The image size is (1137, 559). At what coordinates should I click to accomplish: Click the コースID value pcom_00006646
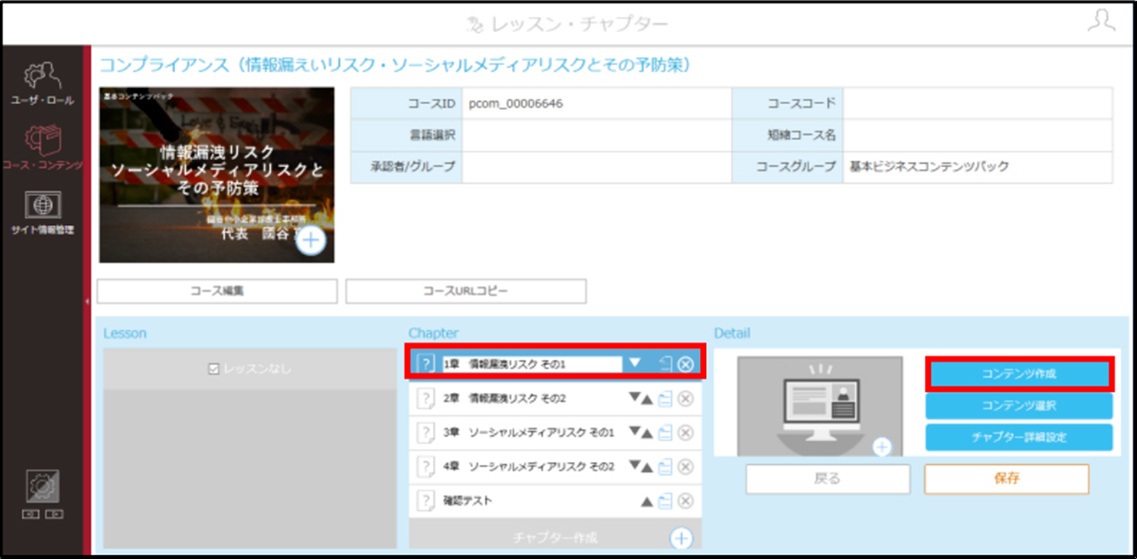(x=516, y=104)
